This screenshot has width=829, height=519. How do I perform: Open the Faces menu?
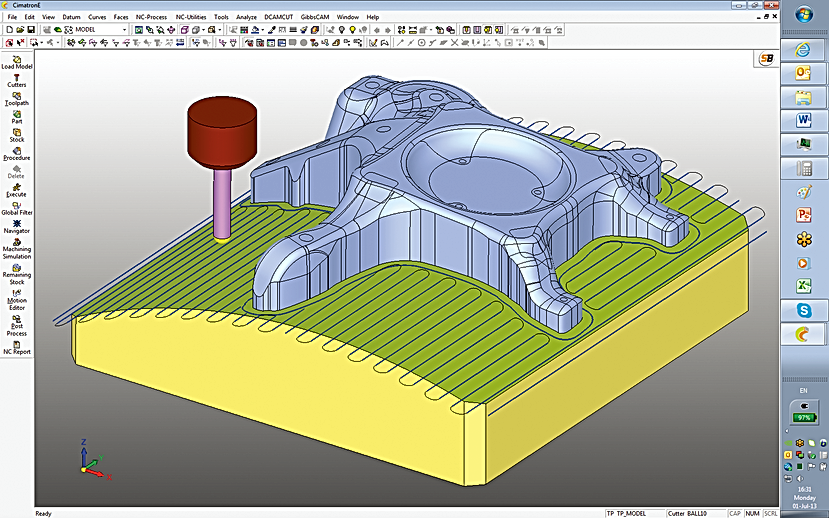coord(121,17)
